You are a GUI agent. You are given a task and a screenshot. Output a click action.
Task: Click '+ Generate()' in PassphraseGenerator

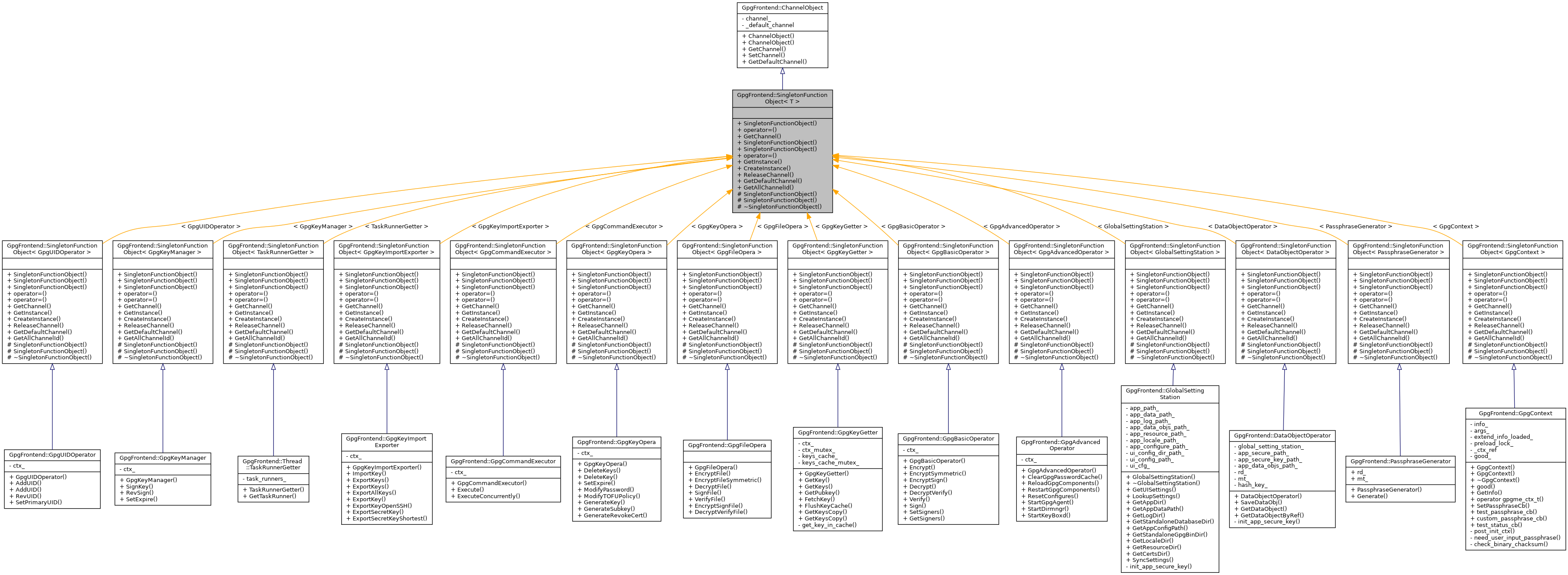[x=1369, y=496]
